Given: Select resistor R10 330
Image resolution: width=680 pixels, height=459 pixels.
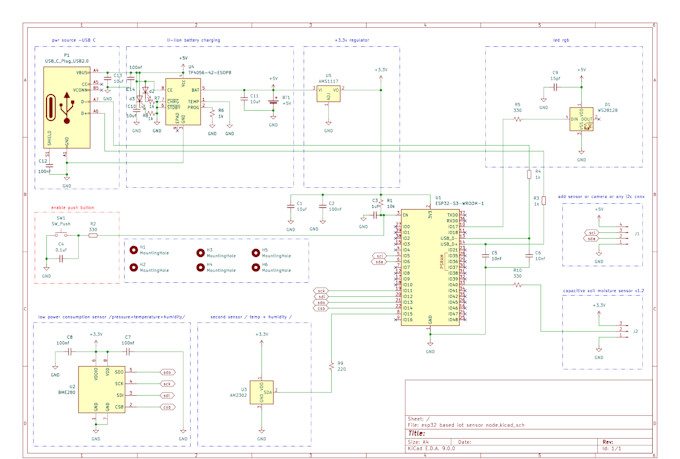Looking at the screenshot, I should [517, 285].
